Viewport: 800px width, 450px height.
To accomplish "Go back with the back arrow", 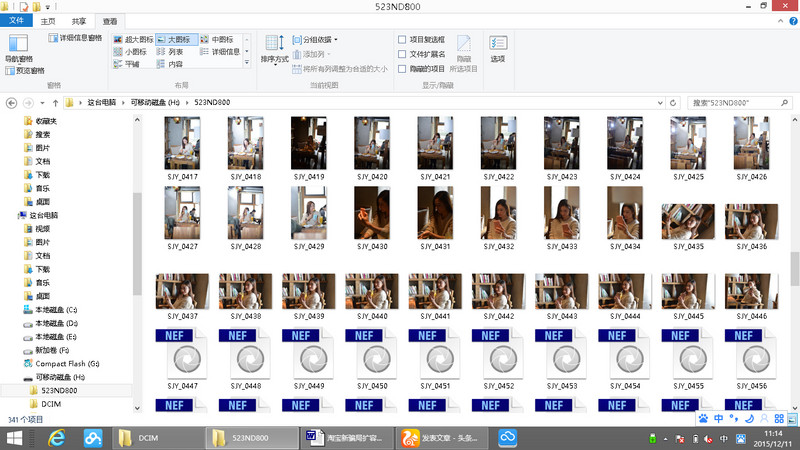I will 11,103.
